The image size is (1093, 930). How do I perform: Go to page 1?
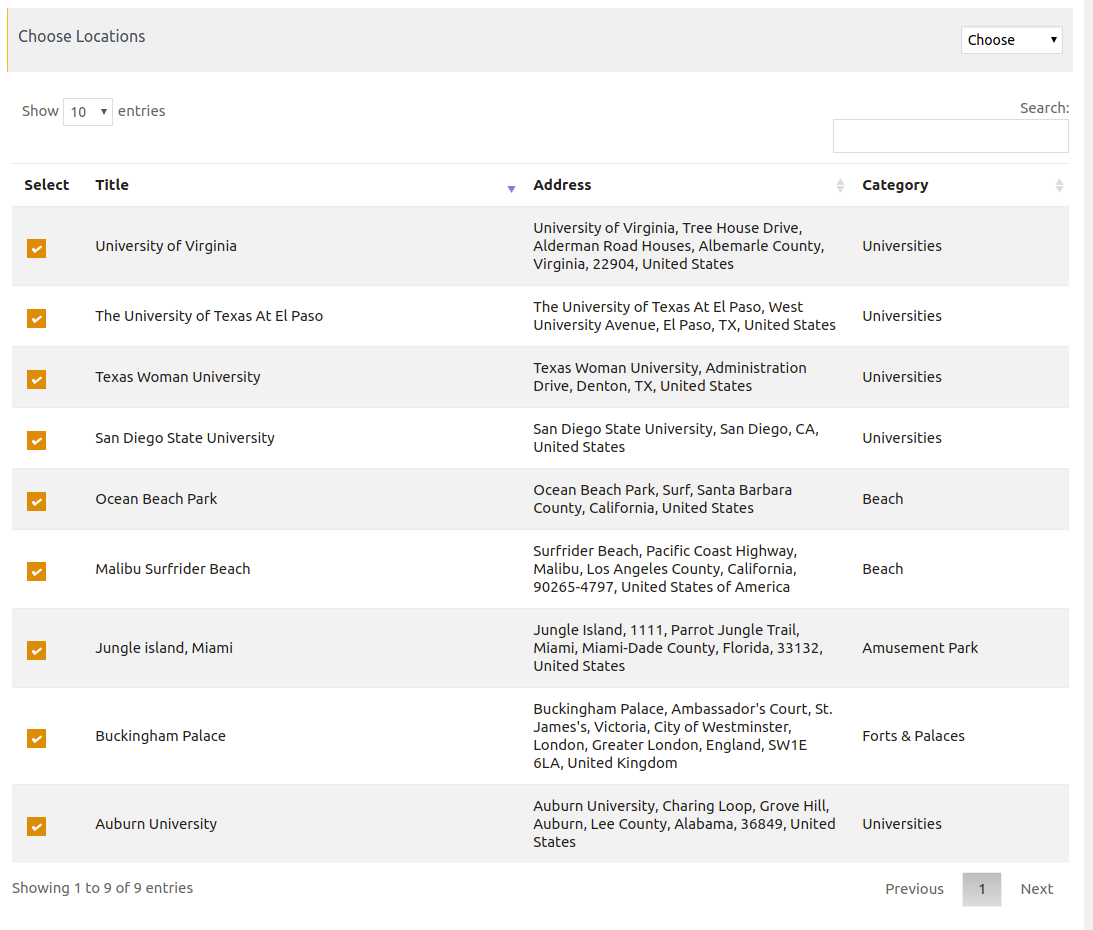pos(981,889)
